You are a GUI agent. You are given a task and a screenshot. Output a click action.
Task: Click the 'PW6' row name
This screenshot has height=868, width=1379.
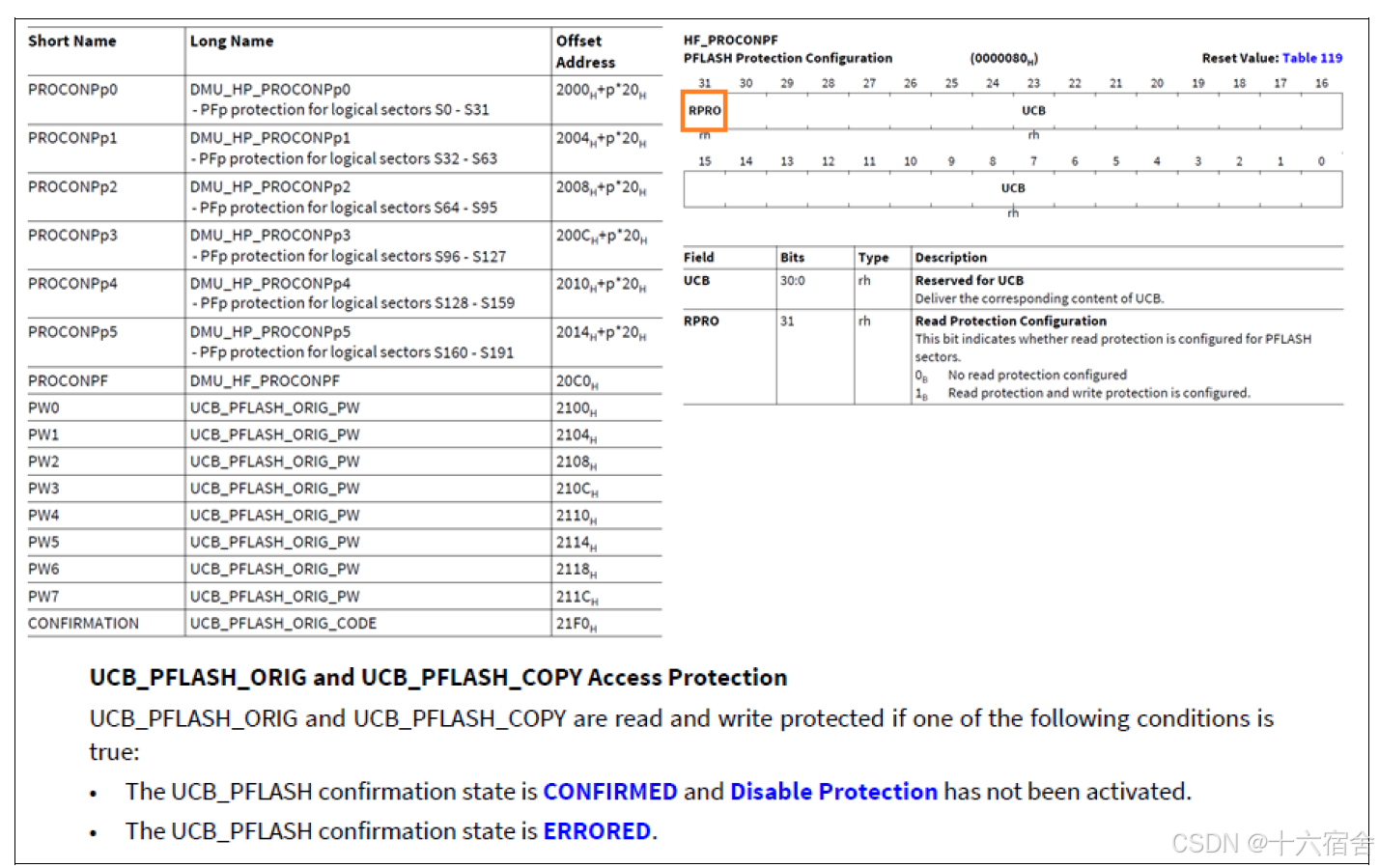point(43,570)
